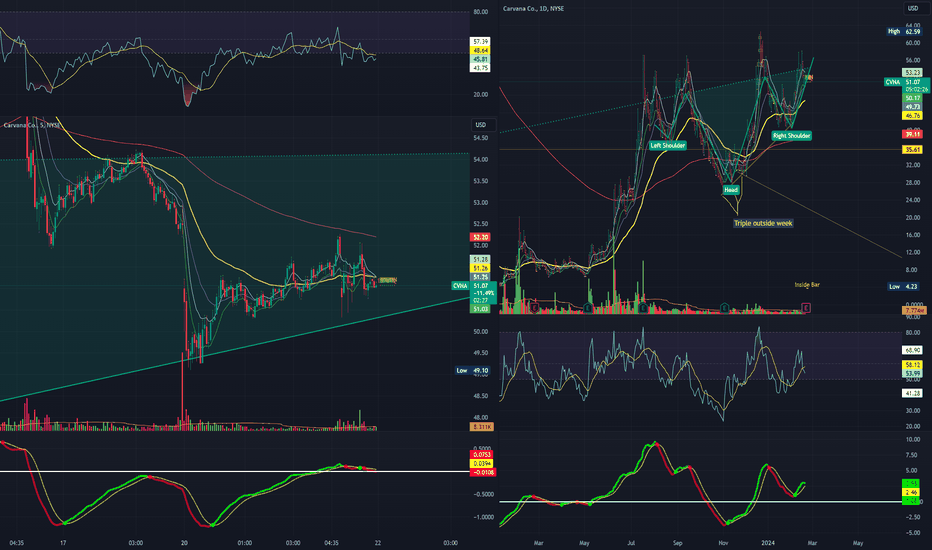
Task: Click the 2024 label on daily time axis
Action: pos(768,543)
